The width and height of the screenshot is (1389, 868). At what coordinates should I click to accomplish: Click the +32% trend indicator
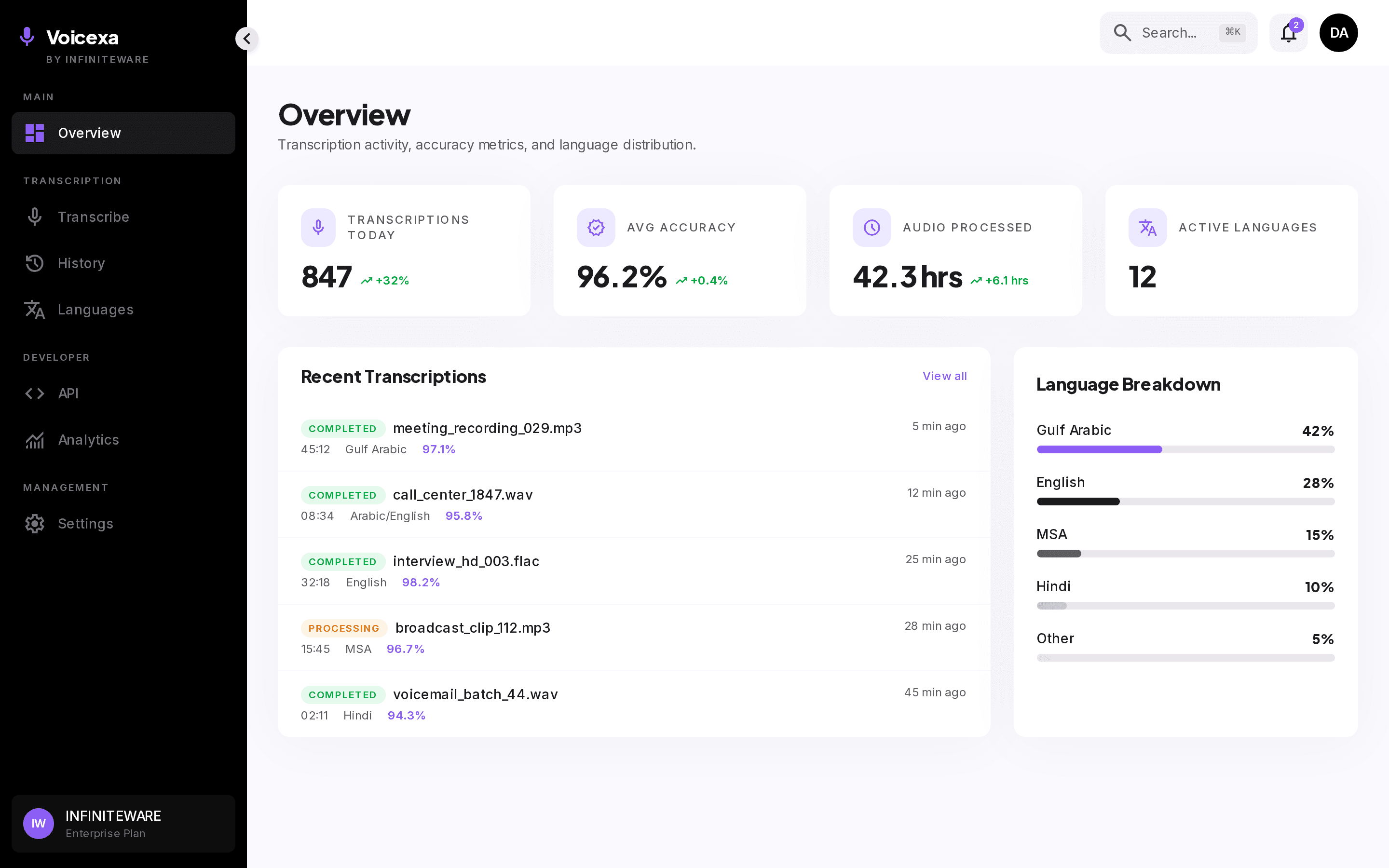(384, 281)
